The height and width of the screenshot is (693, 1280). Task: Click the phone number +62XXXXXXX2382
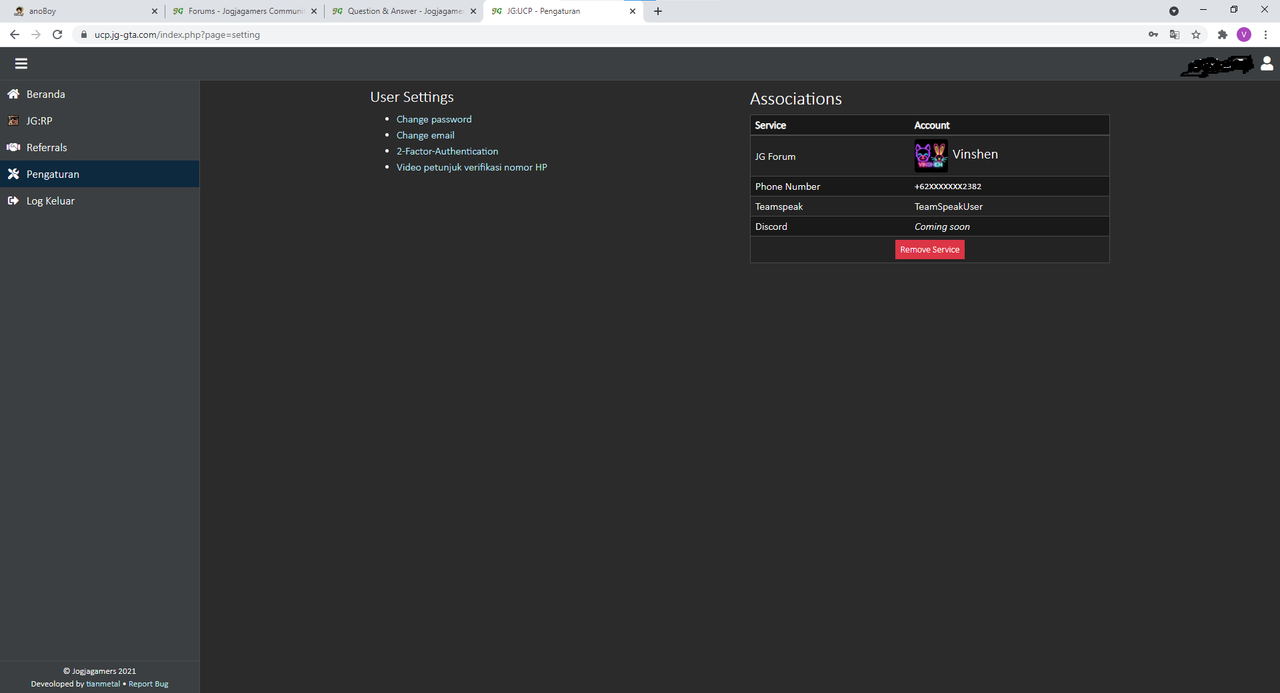[948, 187]
